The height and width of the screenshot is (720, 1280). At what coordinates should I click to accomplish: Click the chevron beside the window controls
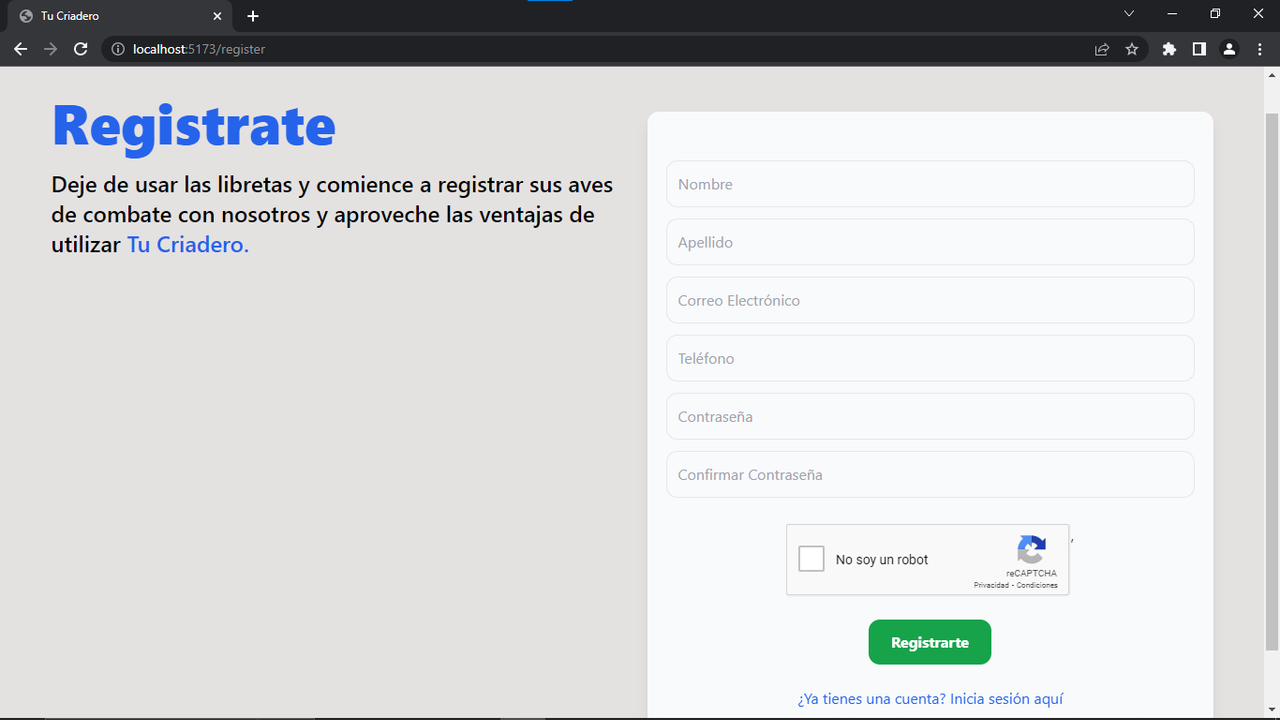1128,14
